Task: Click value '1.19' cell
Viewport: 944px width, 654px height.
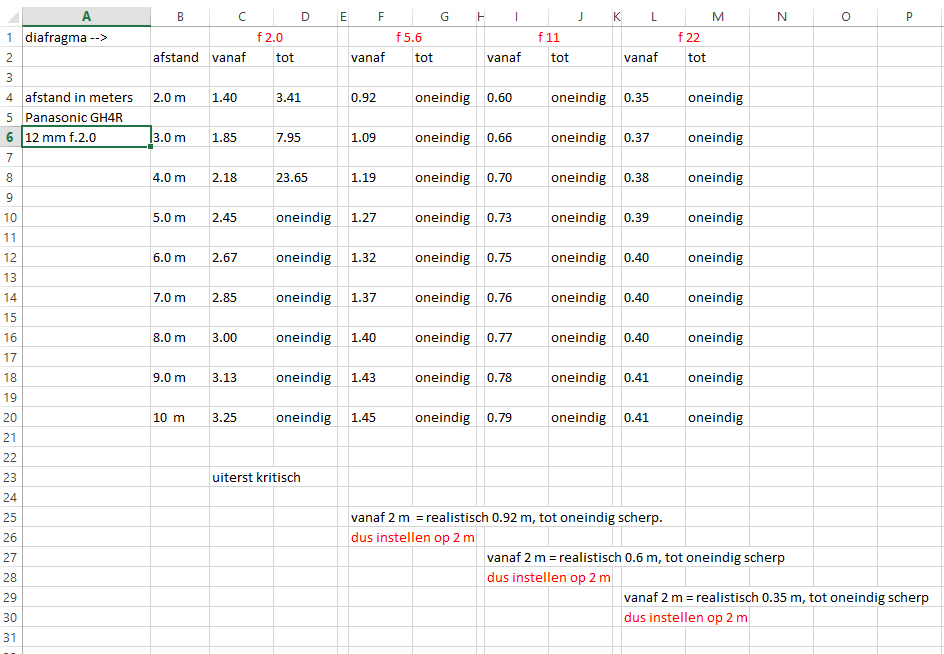Action: coord(380,178)
